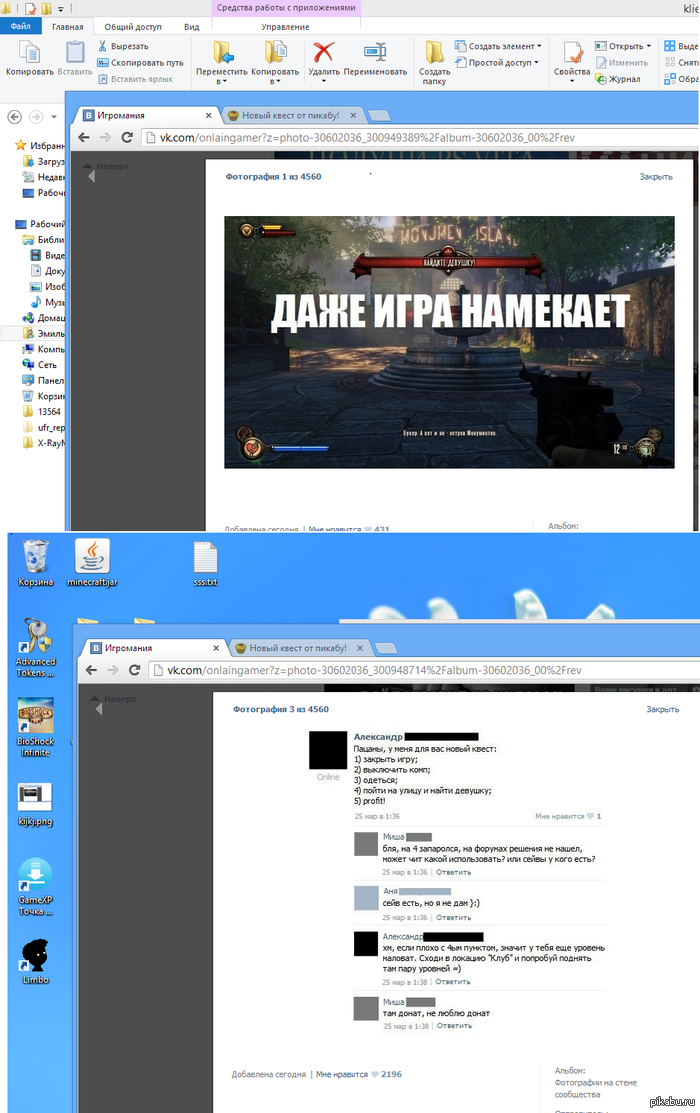Click URL field containing photo-30602036_300948714
Screen dimensions: 700x1113
423,670
